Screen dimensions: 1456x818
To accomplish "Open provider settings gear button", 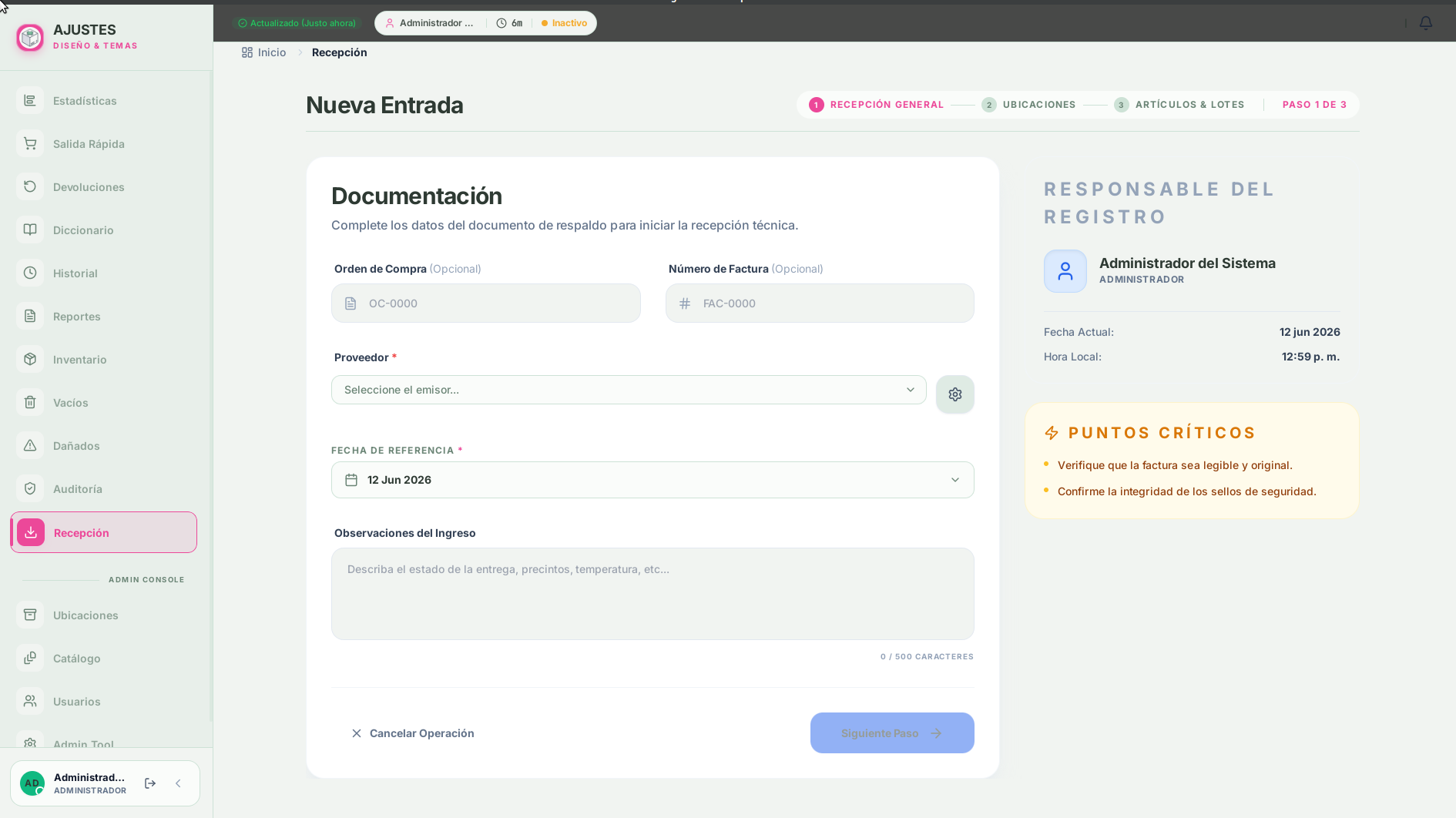I will coord(955,394).
